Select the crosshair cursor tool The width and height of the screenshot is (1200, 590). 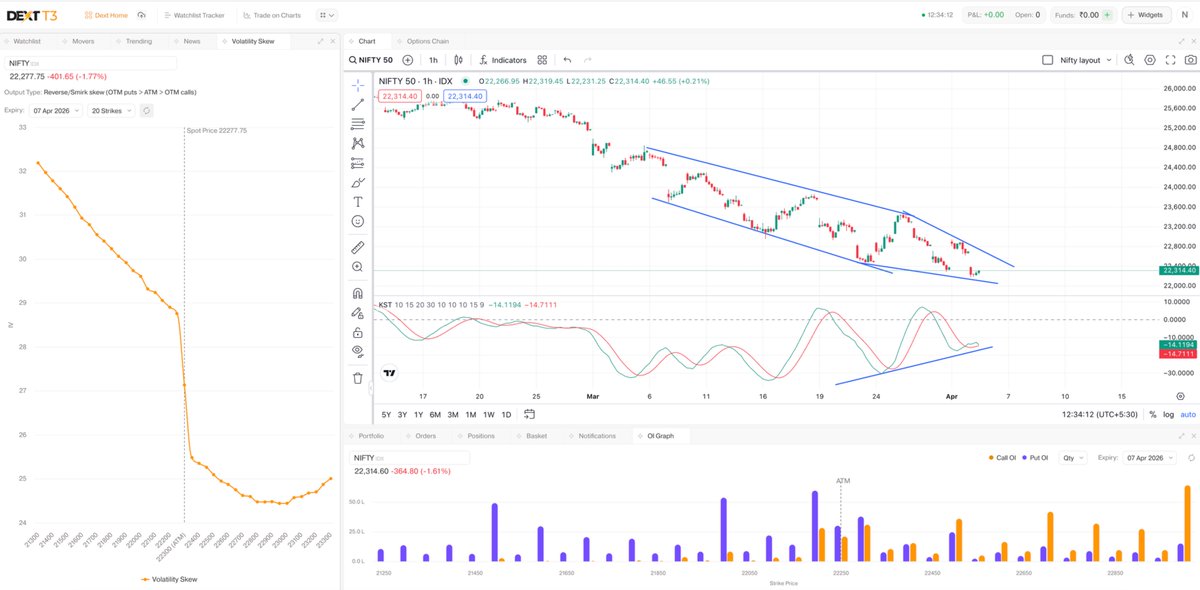(x=358, y=85)
